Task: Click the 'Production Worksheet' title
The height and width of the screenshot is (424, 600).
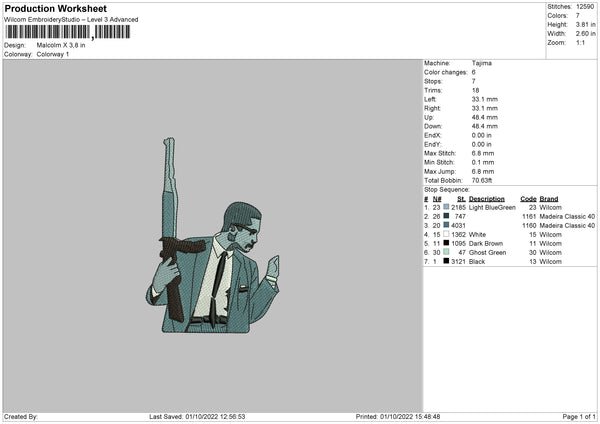Action: tap(55, 8)
